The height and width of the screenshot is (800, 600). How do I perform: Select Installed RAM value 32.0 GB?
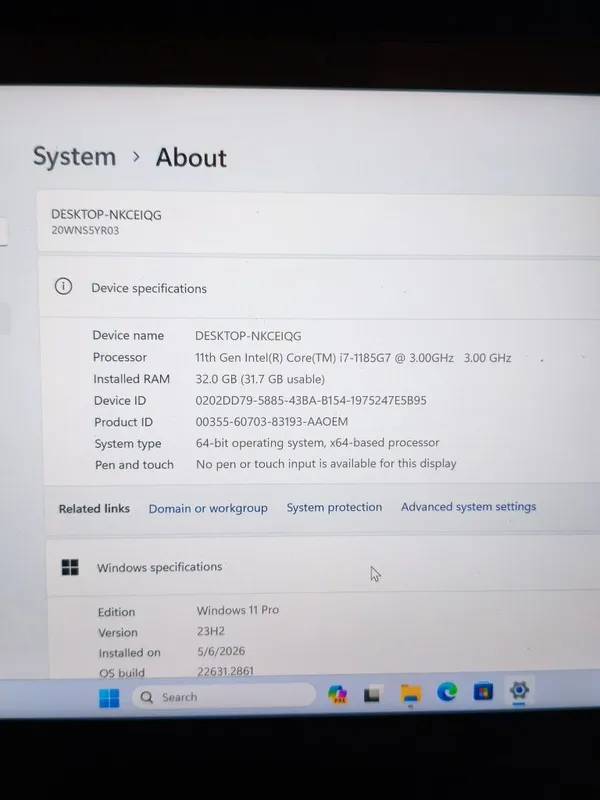(x=214, y=379)
